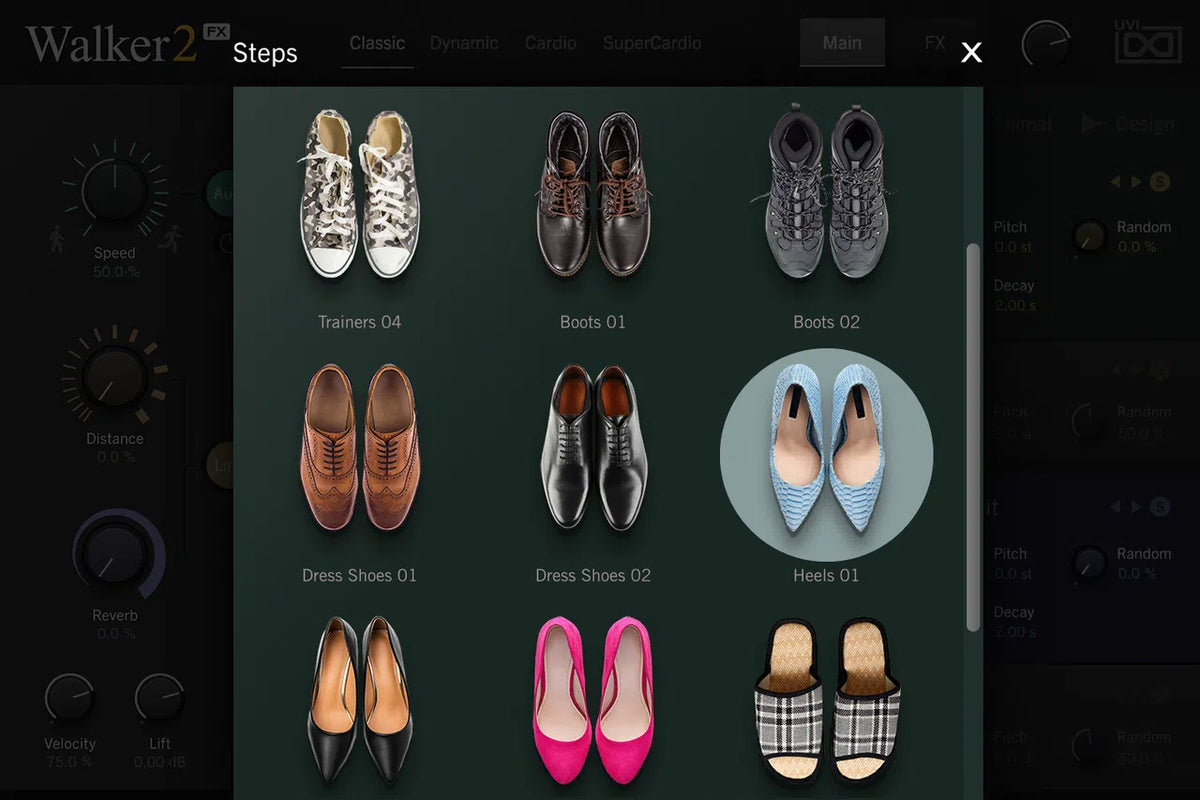Choose the Boots 01 brown leather boots

[593, 196]
